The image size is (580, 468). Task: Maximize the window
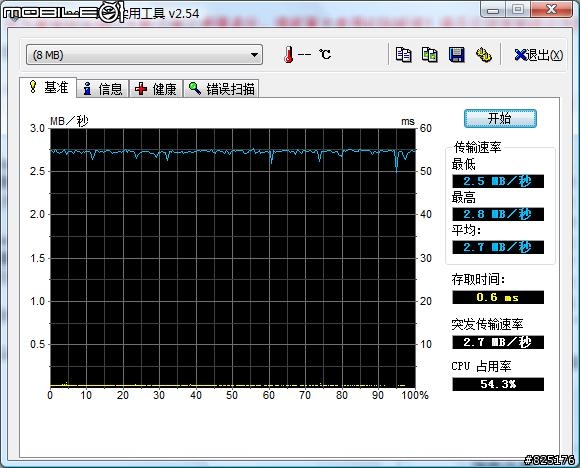(518, 9)
